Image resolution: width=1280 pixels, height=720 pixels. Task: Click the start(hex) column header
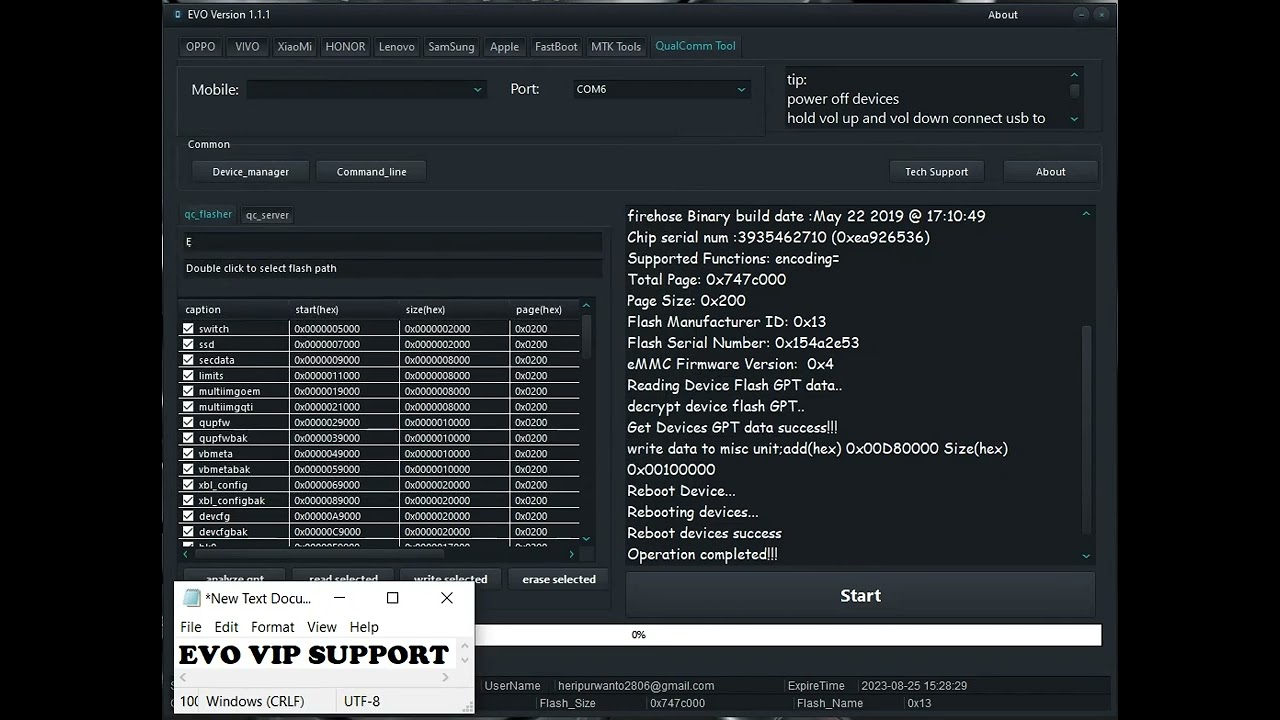coord(344,310)
